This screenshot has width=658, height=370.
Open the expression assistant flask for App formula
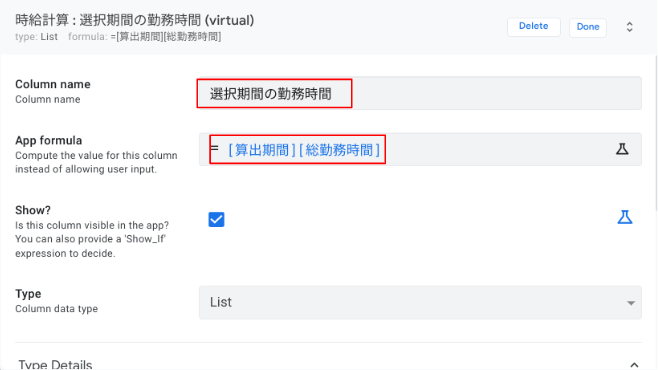pyautogui.click(x=622, y=149)
